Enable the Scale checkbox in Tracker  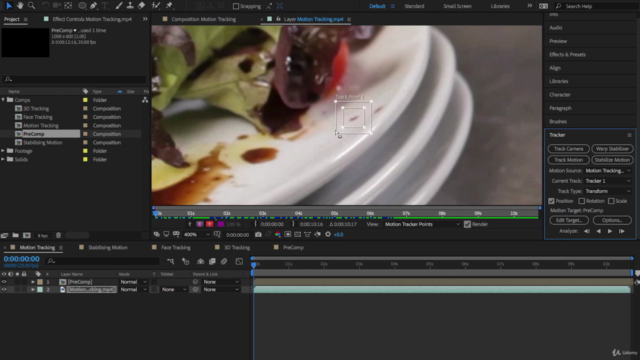pyautogui.click(x=611, y=201)
